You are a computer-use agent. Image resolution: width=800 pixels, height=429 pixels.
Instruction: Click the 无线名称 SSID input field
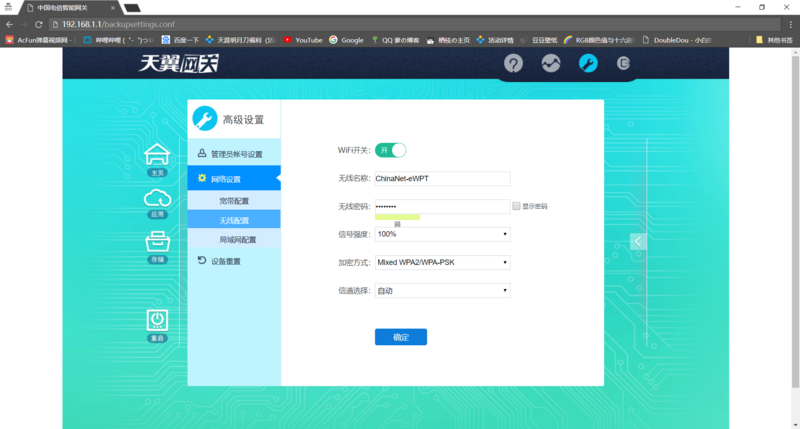pyautogui.click(x=442, y=179)
